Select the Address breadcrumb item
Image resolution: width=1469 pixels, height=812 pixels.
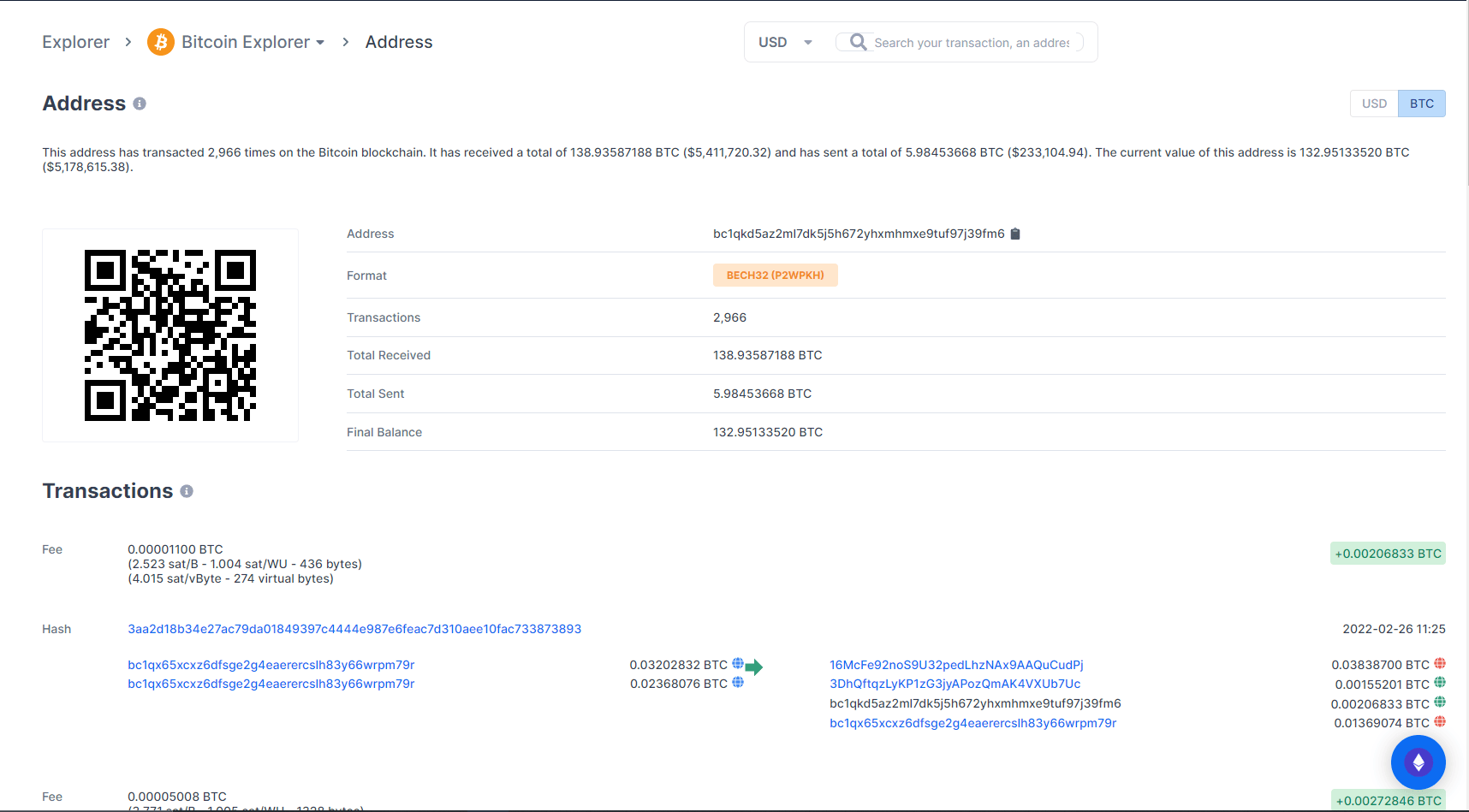click(x=399, y=42)
